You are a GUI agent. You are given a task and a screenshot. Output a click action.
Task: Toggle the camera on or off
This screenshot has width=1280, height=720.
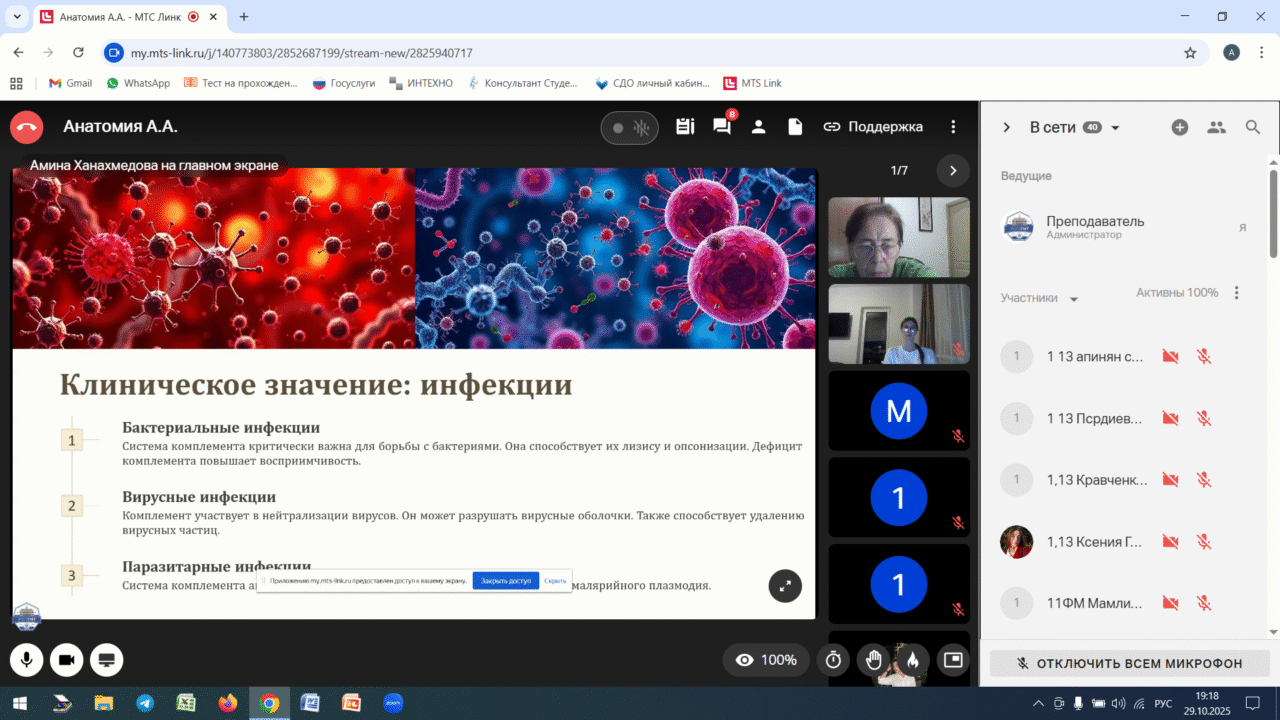tap(67, 660)
